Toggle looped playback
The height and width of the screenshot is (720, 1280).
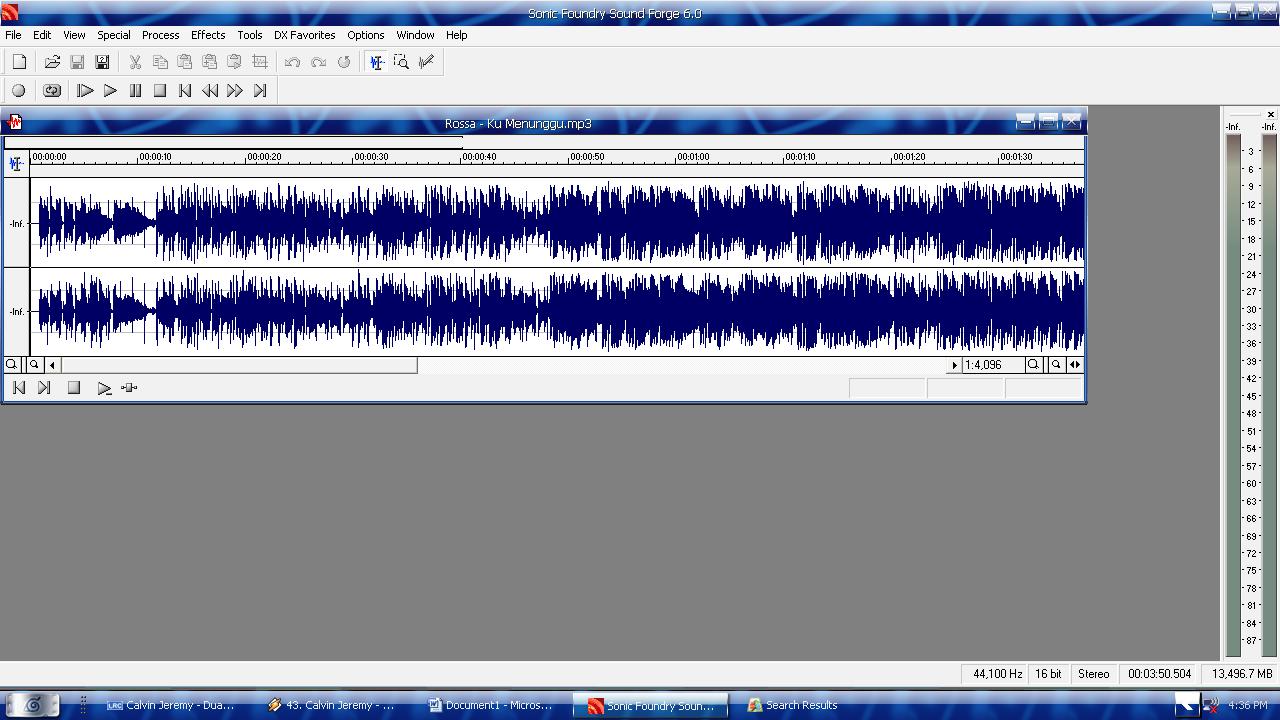[x=52, y=91]
